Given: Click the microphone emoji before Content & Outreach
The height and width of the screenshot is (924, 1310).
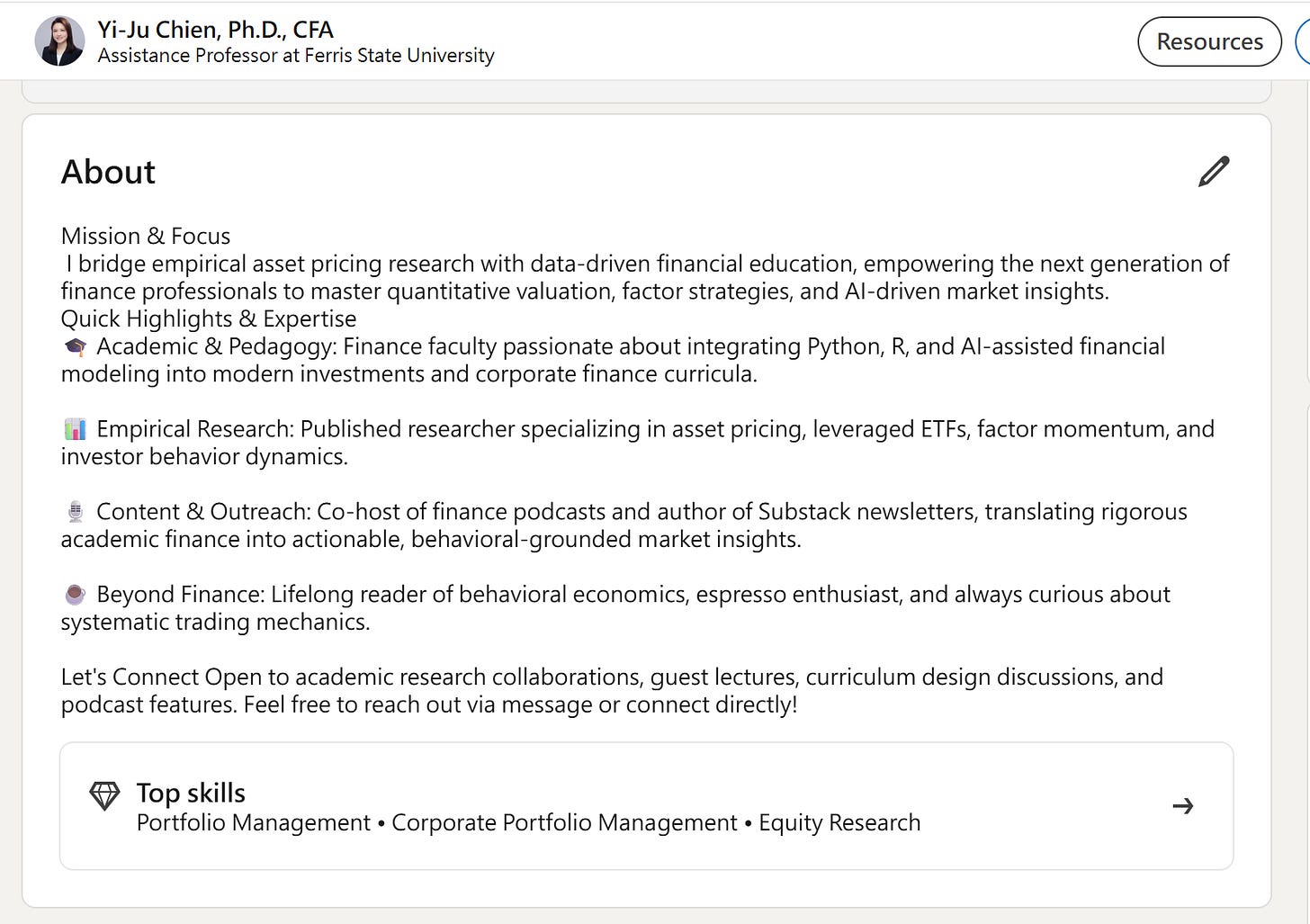Looking at the screenshot, I should pyautogui.click(x=76, y=512).
